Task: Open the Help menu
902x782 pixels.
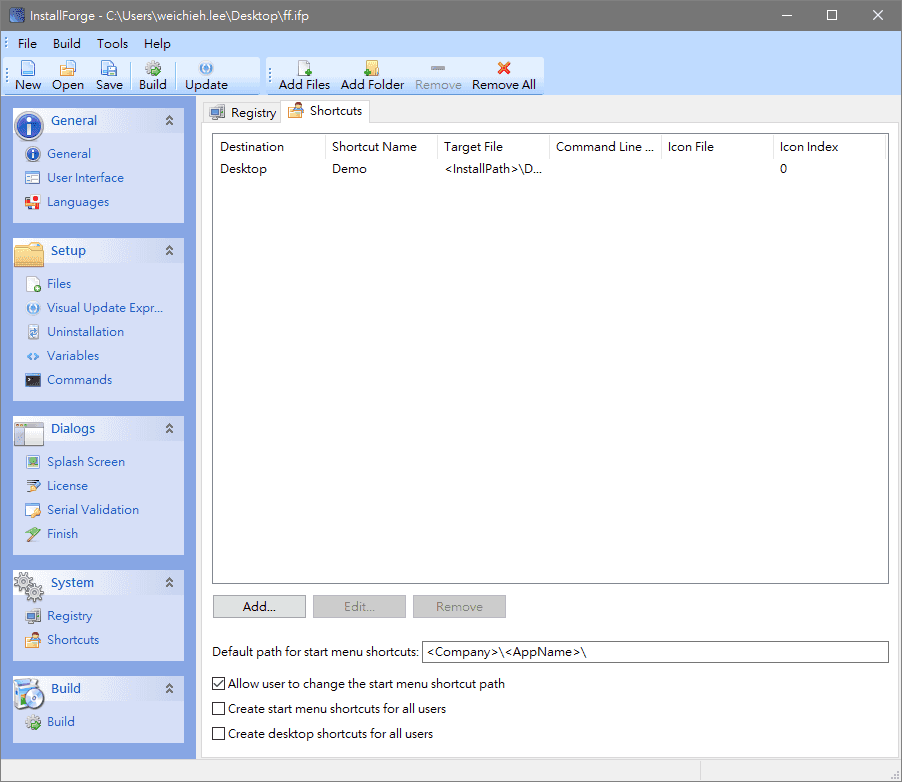Action: (157, 44)
